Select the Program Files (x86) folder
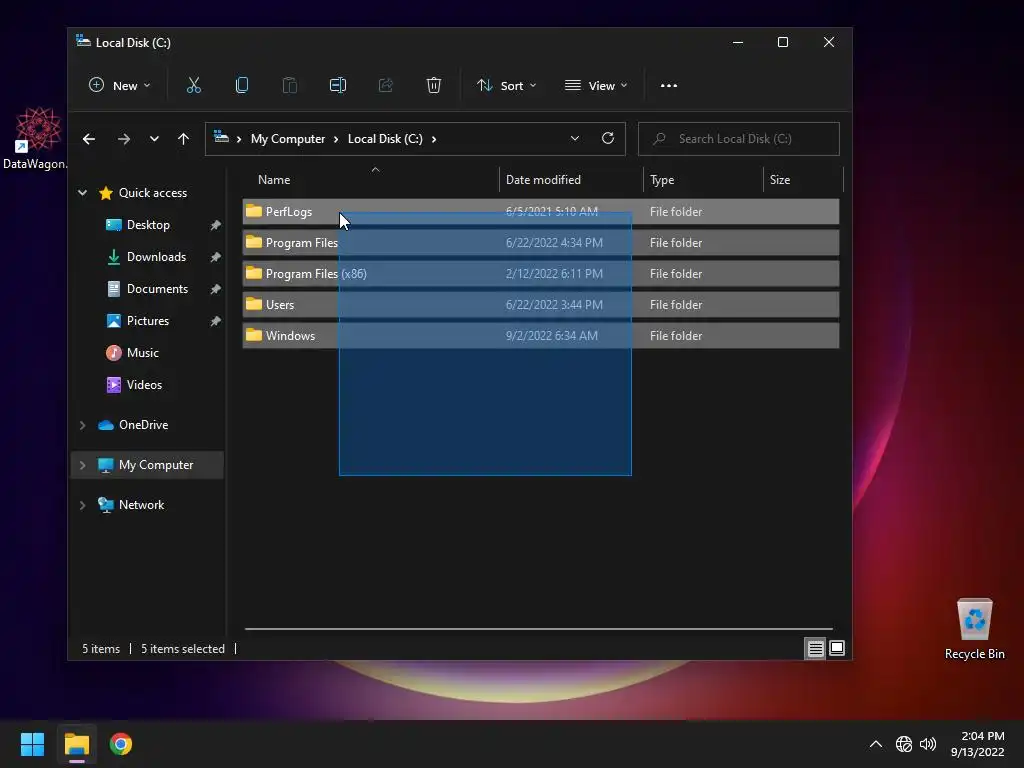 541,274
